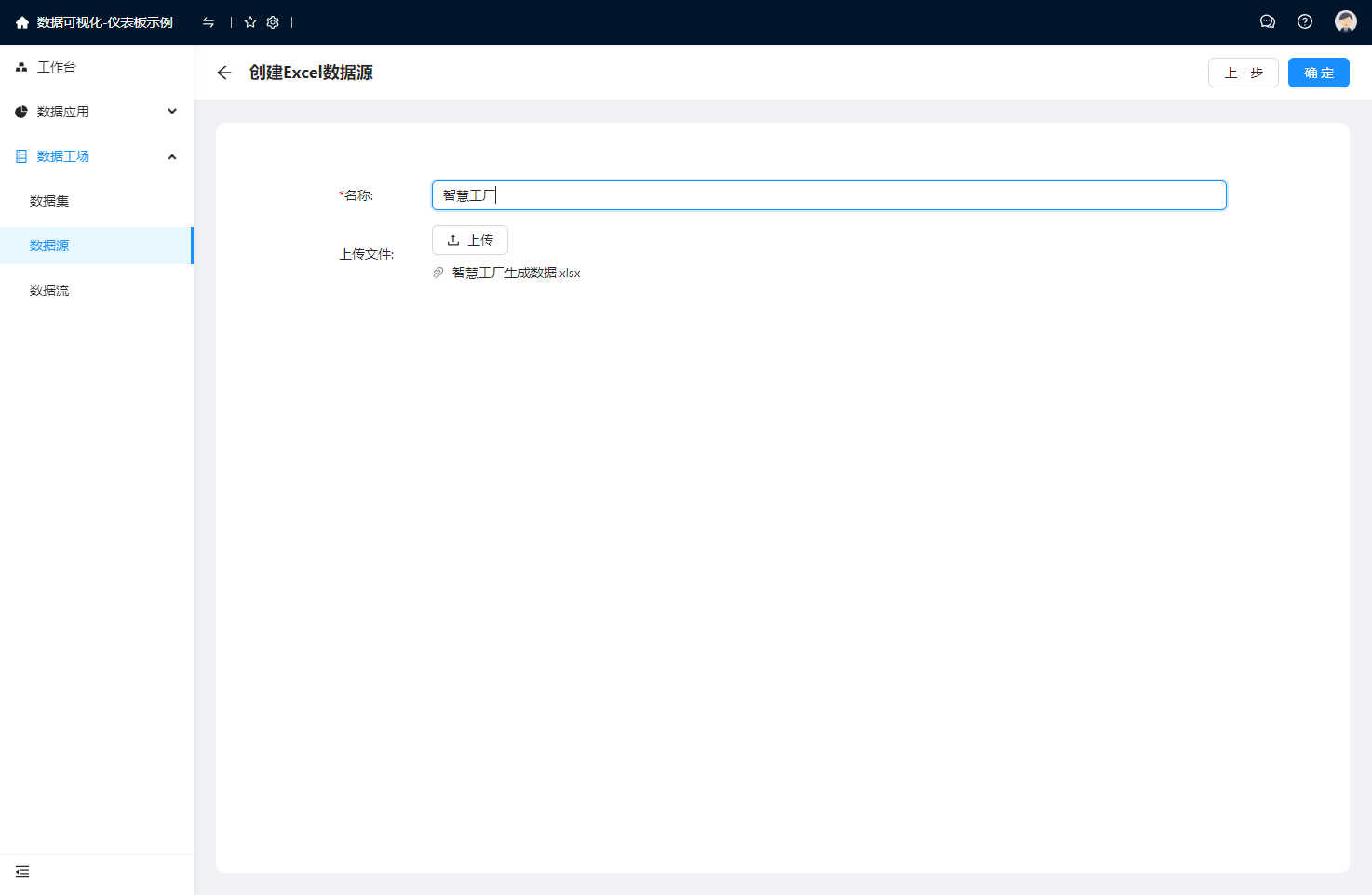1372x895 pixels.
Task: Open 工作台 in the sidebar
Action: [x=57, y=67]
